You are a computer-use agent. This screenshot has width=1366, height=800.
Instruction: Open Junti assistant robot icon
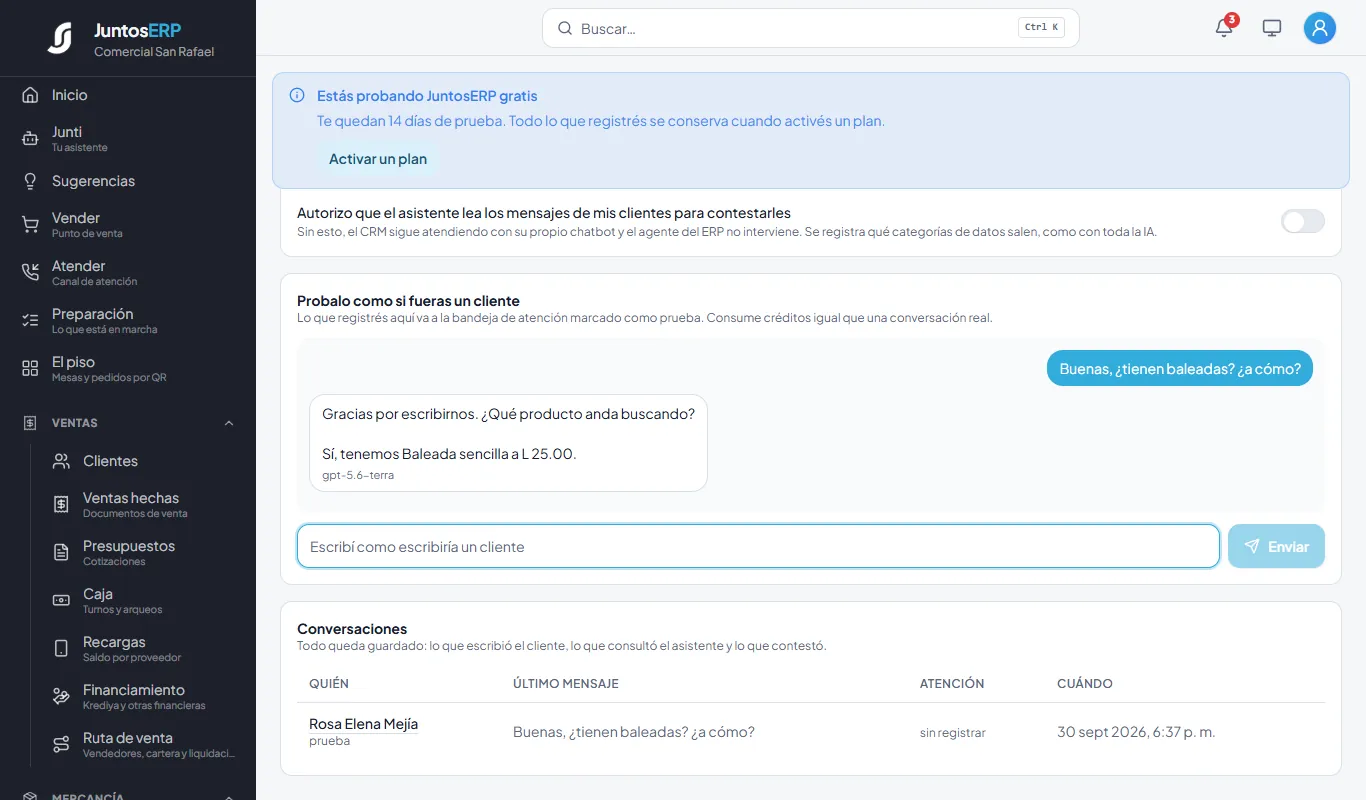pos(30,139)
